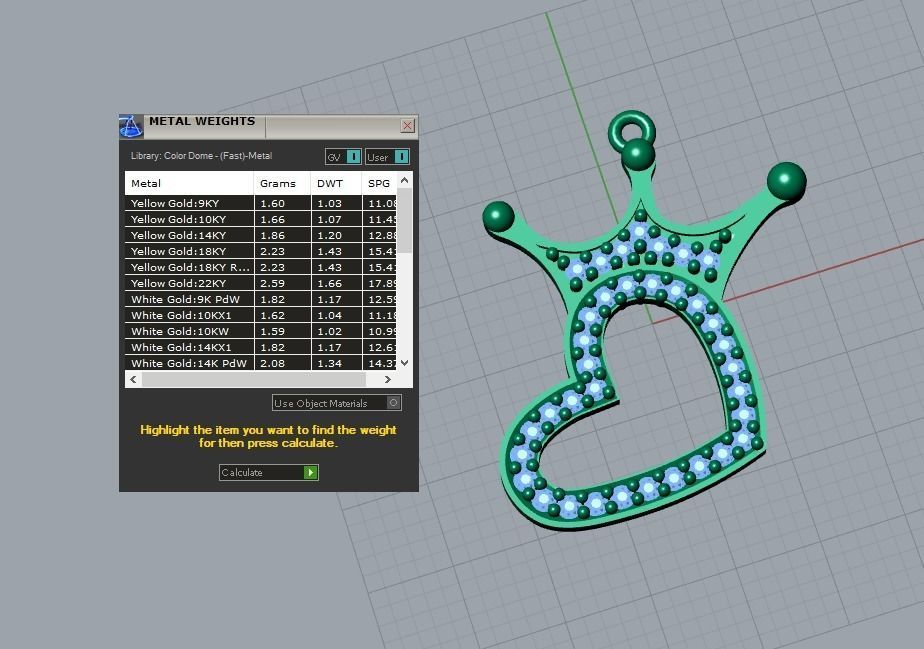Click the crown's left tip ball

[499, 216]
